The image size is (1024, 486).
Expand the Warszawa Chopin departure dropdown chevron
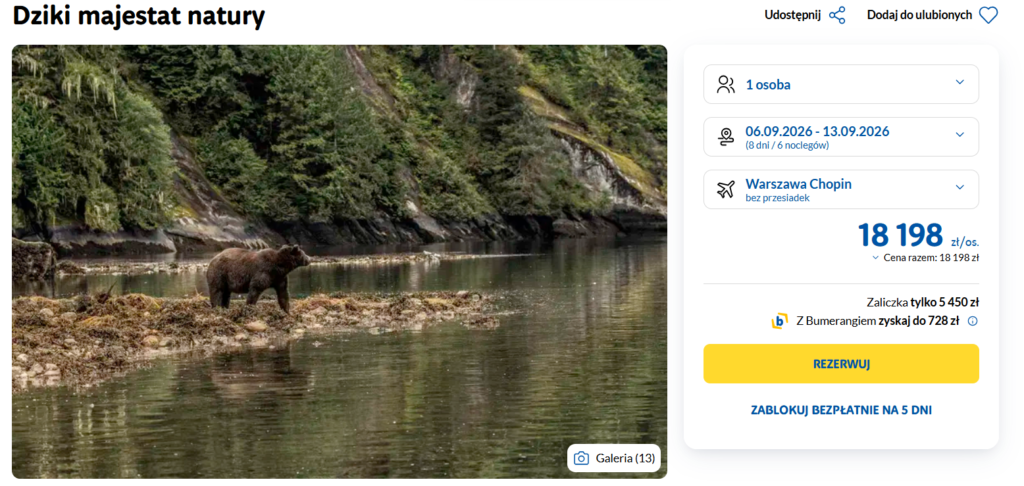click(960, 188)
